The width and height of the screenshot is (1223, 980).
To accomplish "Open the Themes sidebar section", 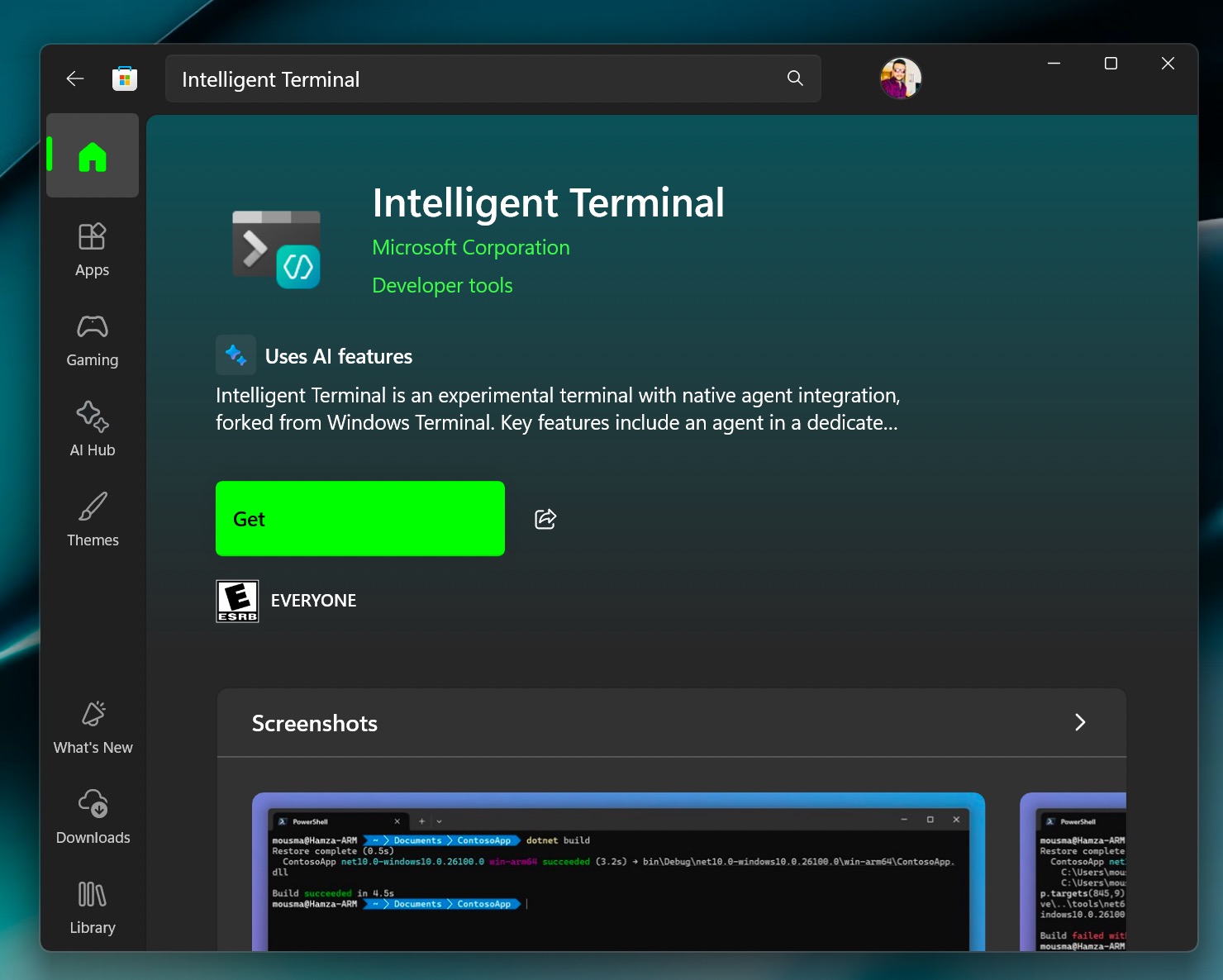I will pos(93,520).
